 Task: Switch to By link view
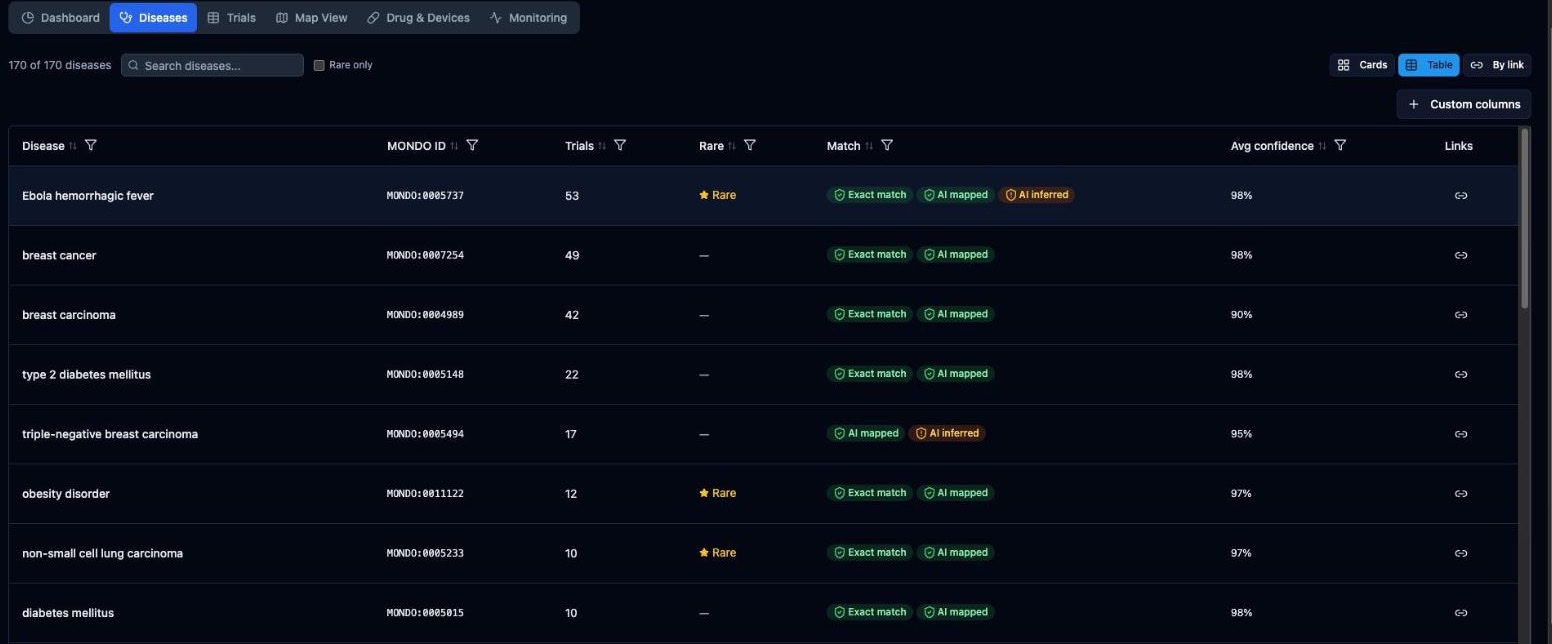(x=1497, y=65)
